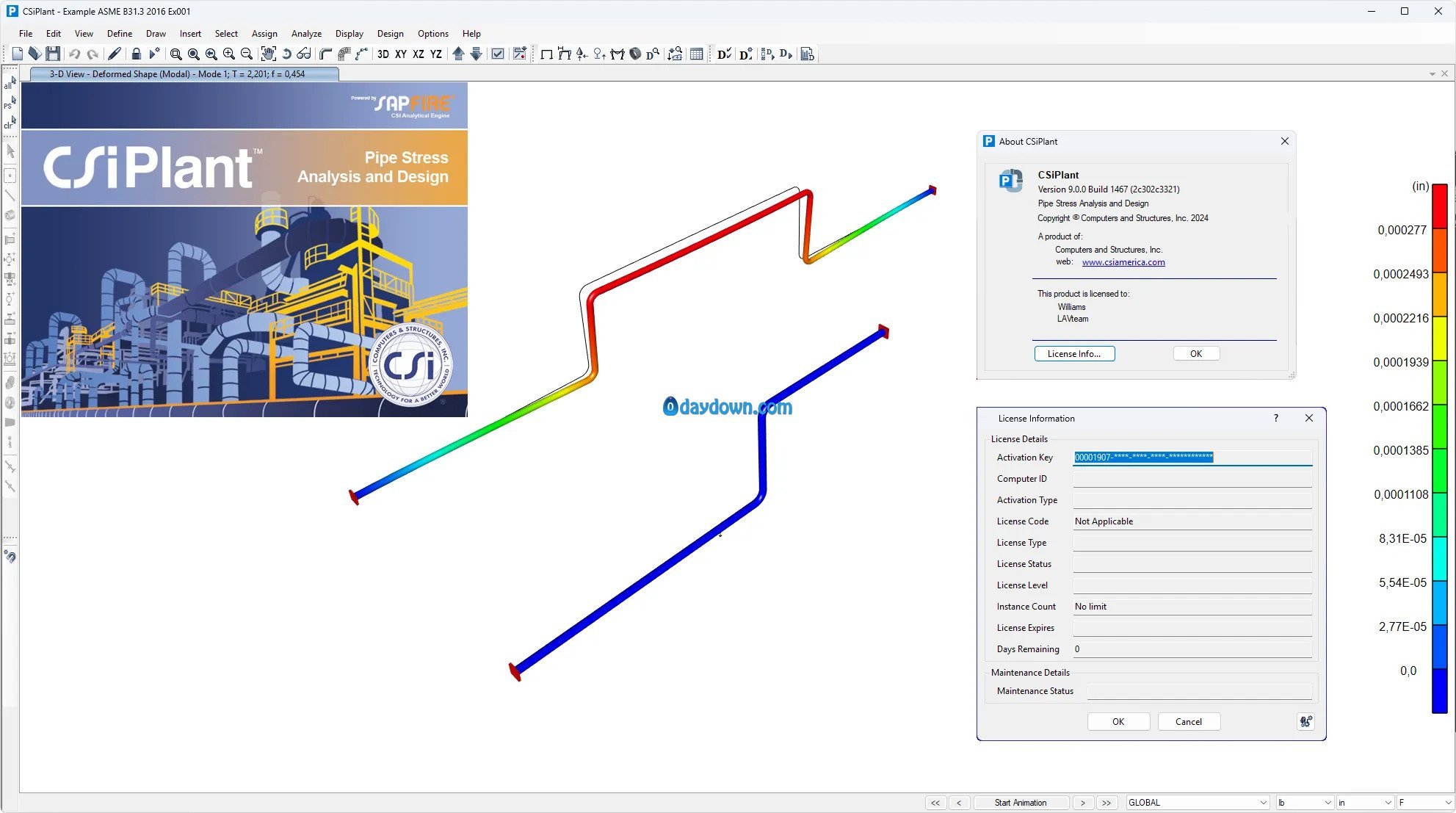Open the spreadsheet tables icon
1456x813 pixels.
point(697,54)
